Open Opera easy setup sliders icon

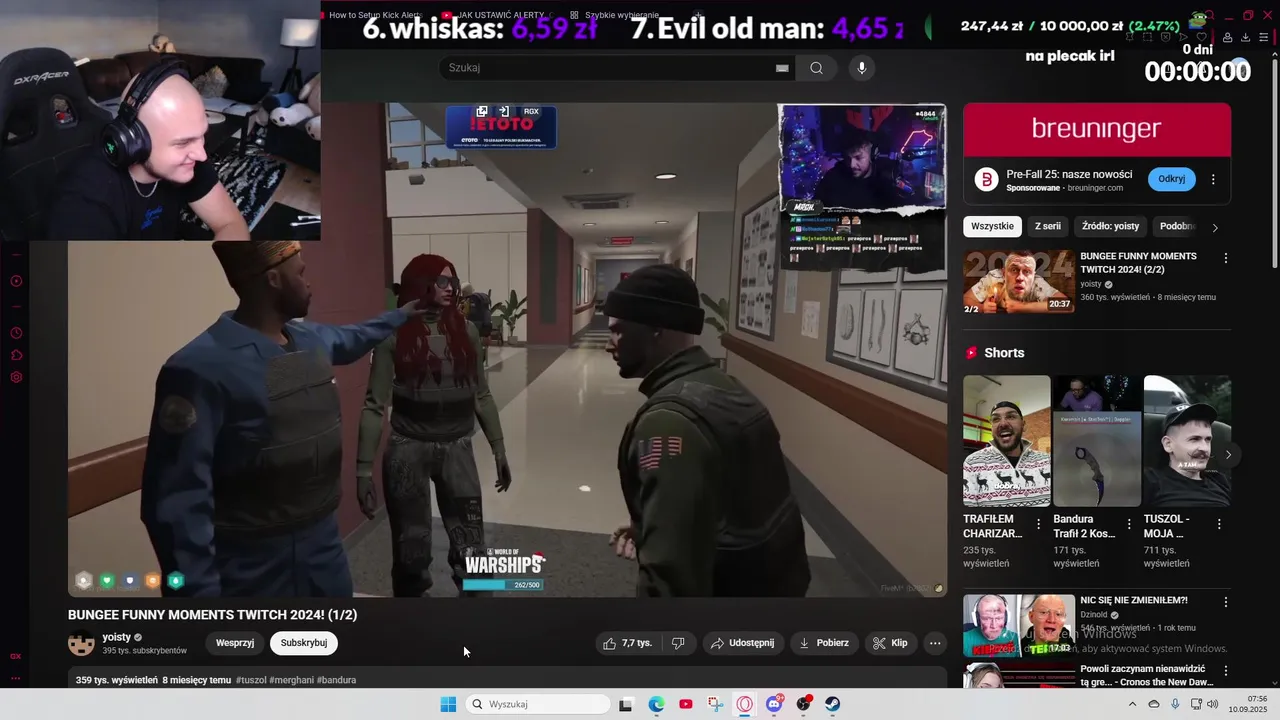click(1264, 37)
